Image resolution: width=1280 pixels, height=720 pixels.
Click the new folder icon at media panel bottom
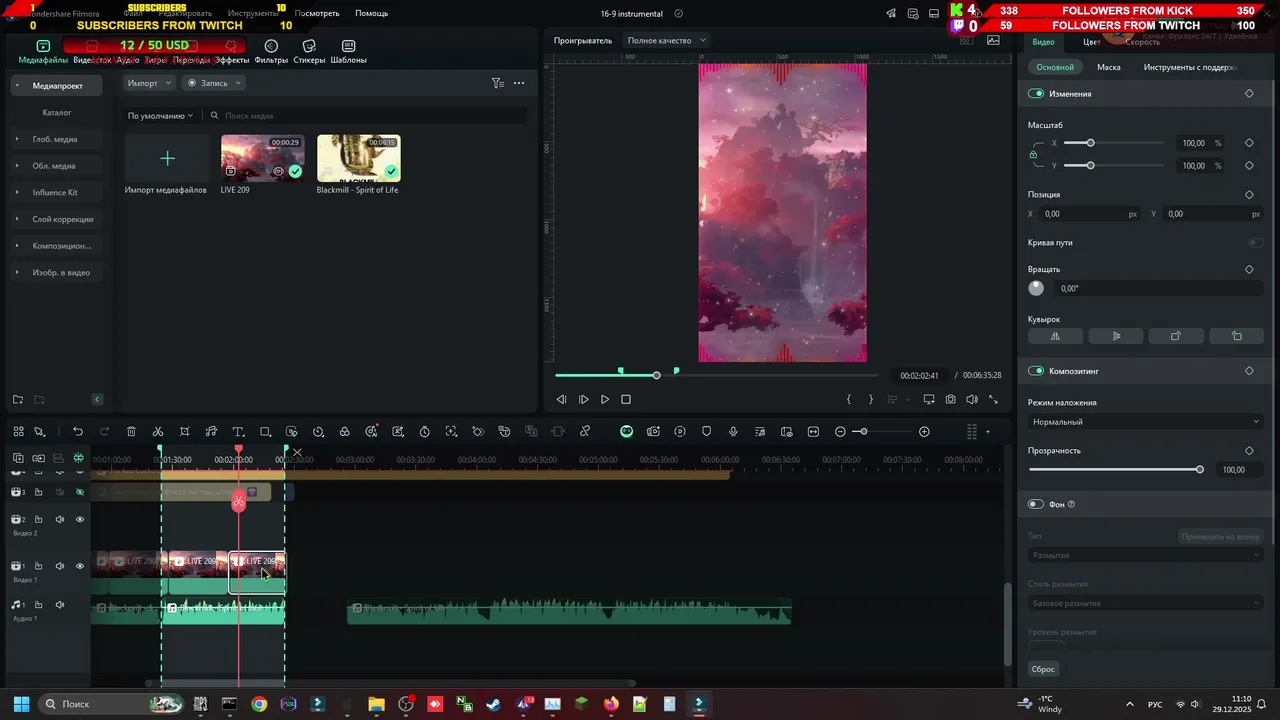point(18,400)
